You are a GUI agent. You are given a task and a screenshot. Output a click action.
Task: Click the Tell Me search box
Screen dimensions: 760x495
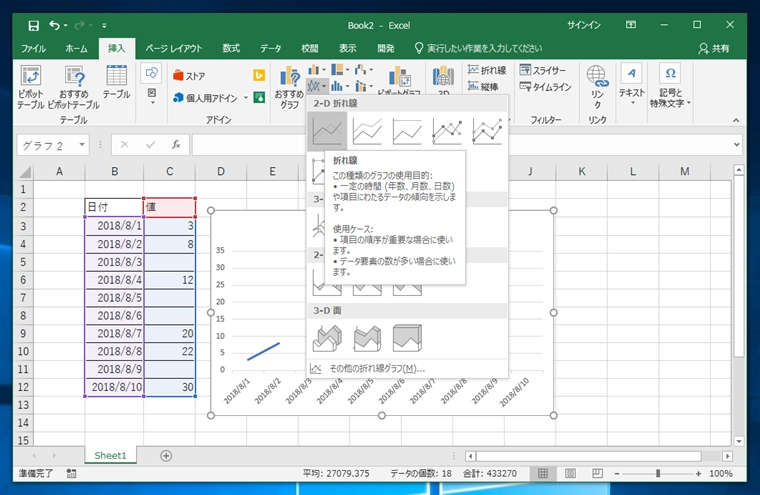point(479,48)
